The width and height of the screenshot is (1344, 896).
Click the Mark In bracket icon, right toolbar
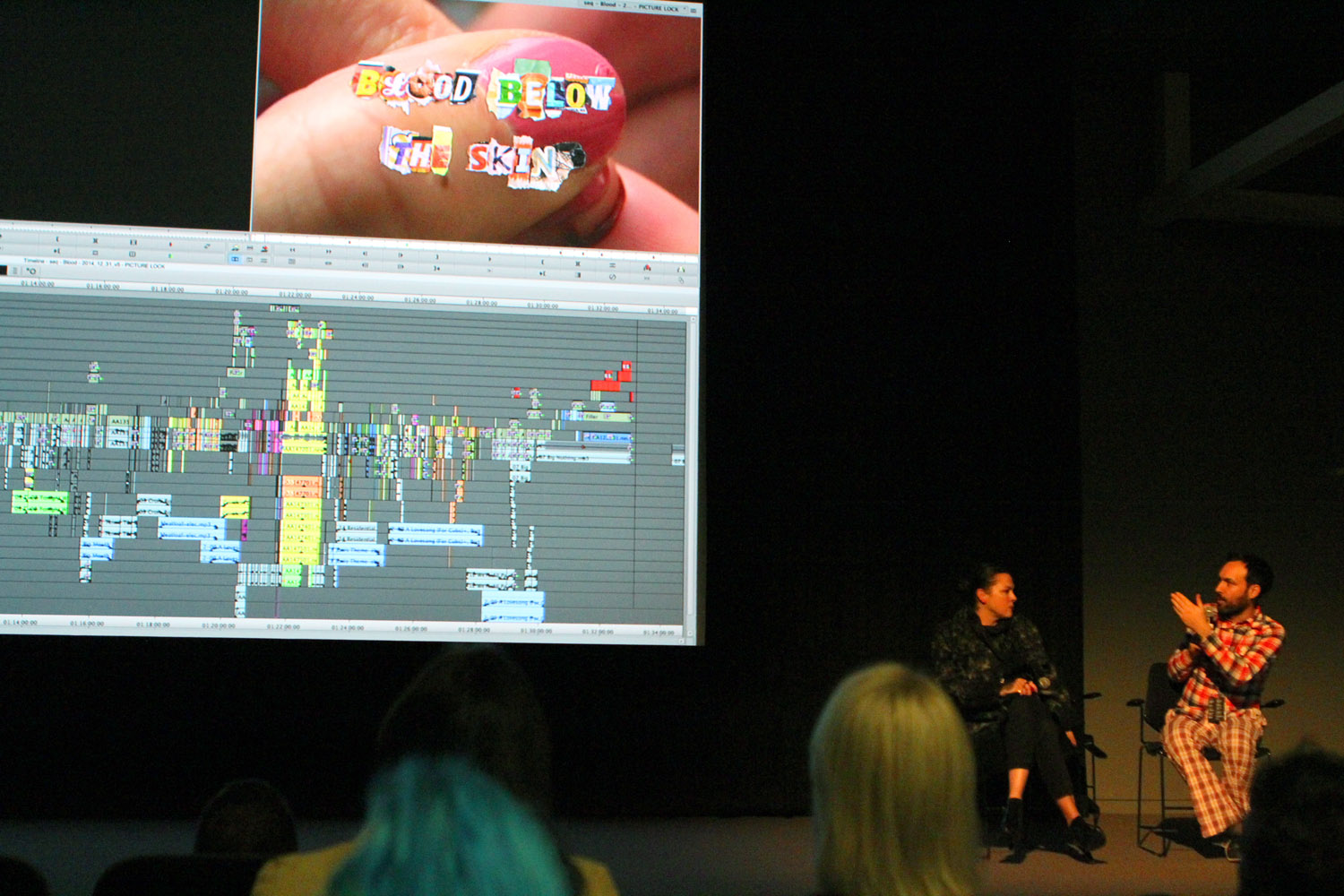(543, 262)
